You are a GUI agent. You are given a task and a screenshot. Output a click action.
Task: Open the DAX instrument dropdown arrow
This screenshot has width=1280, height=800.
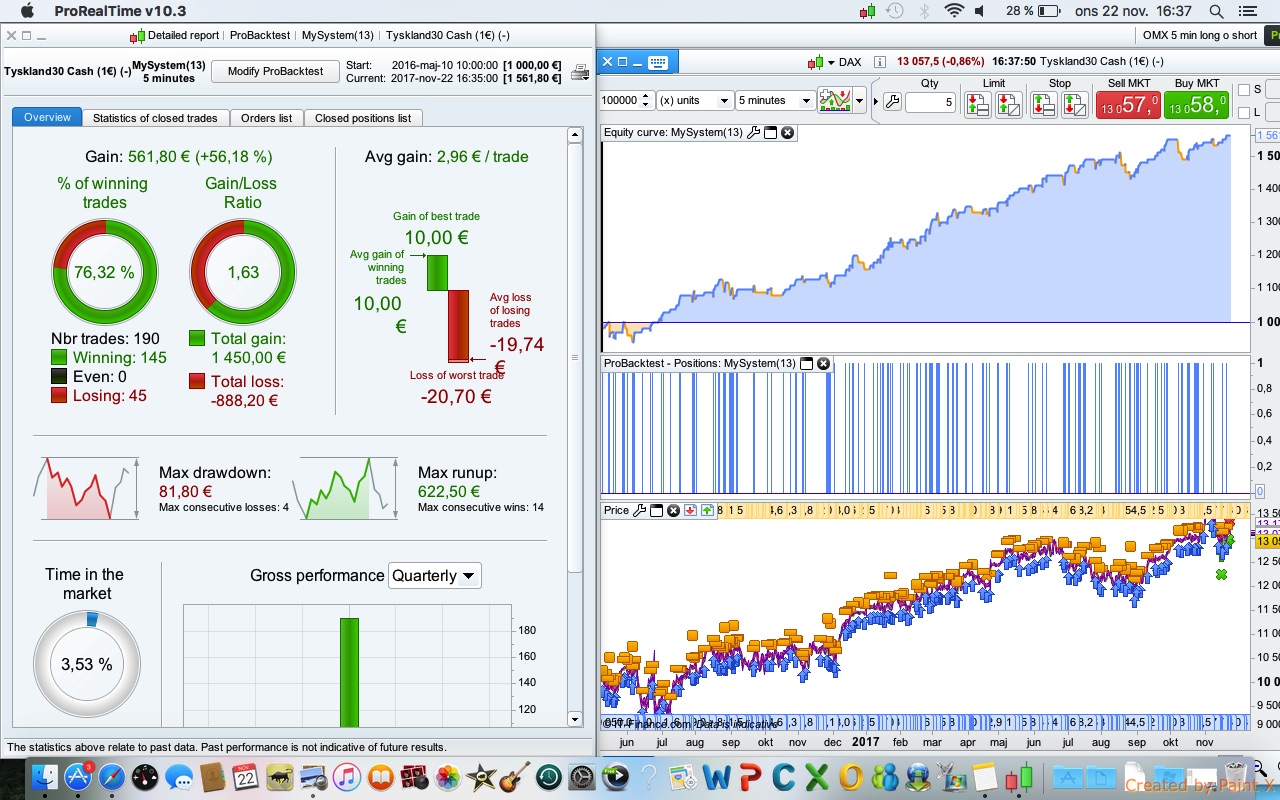click(830, 62)
